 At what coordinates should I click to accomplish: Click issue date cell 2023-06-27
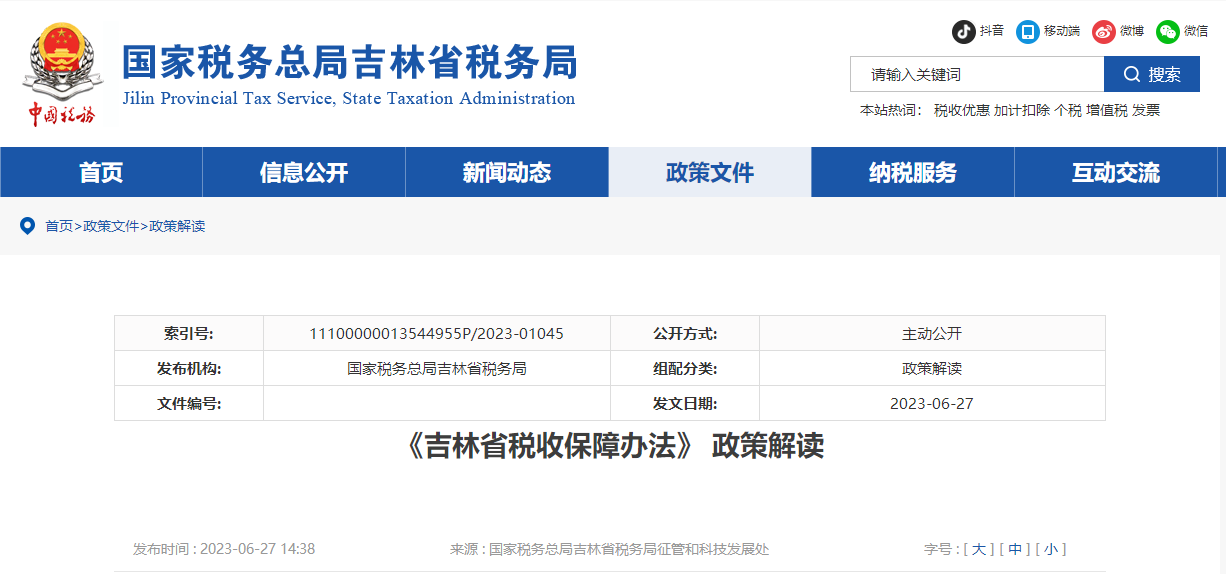point(932,404)
